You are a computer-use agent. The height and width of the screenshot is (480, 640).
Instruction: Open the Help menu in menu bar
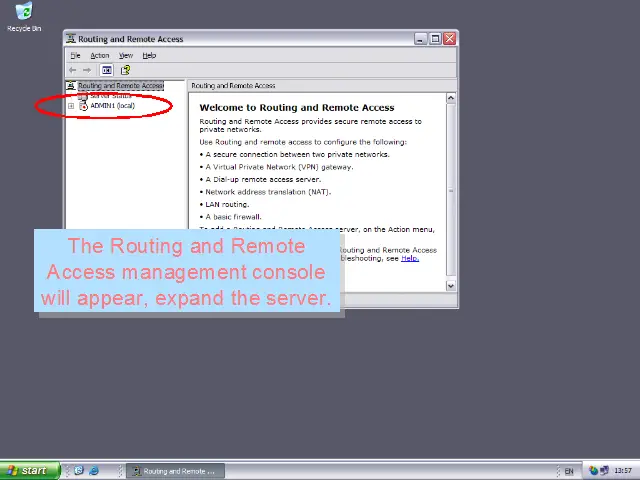tap(149, 55)
